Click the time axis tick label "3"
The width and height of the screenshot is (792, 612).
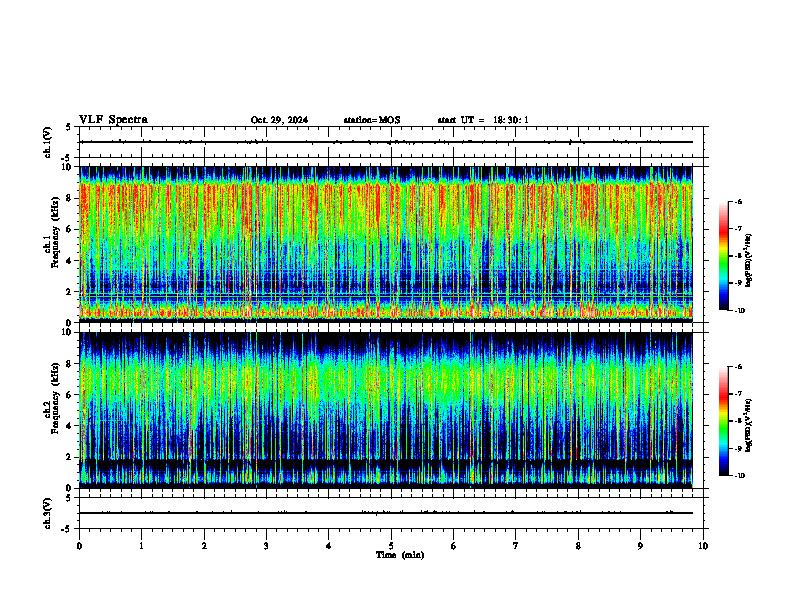click(266, 546)
